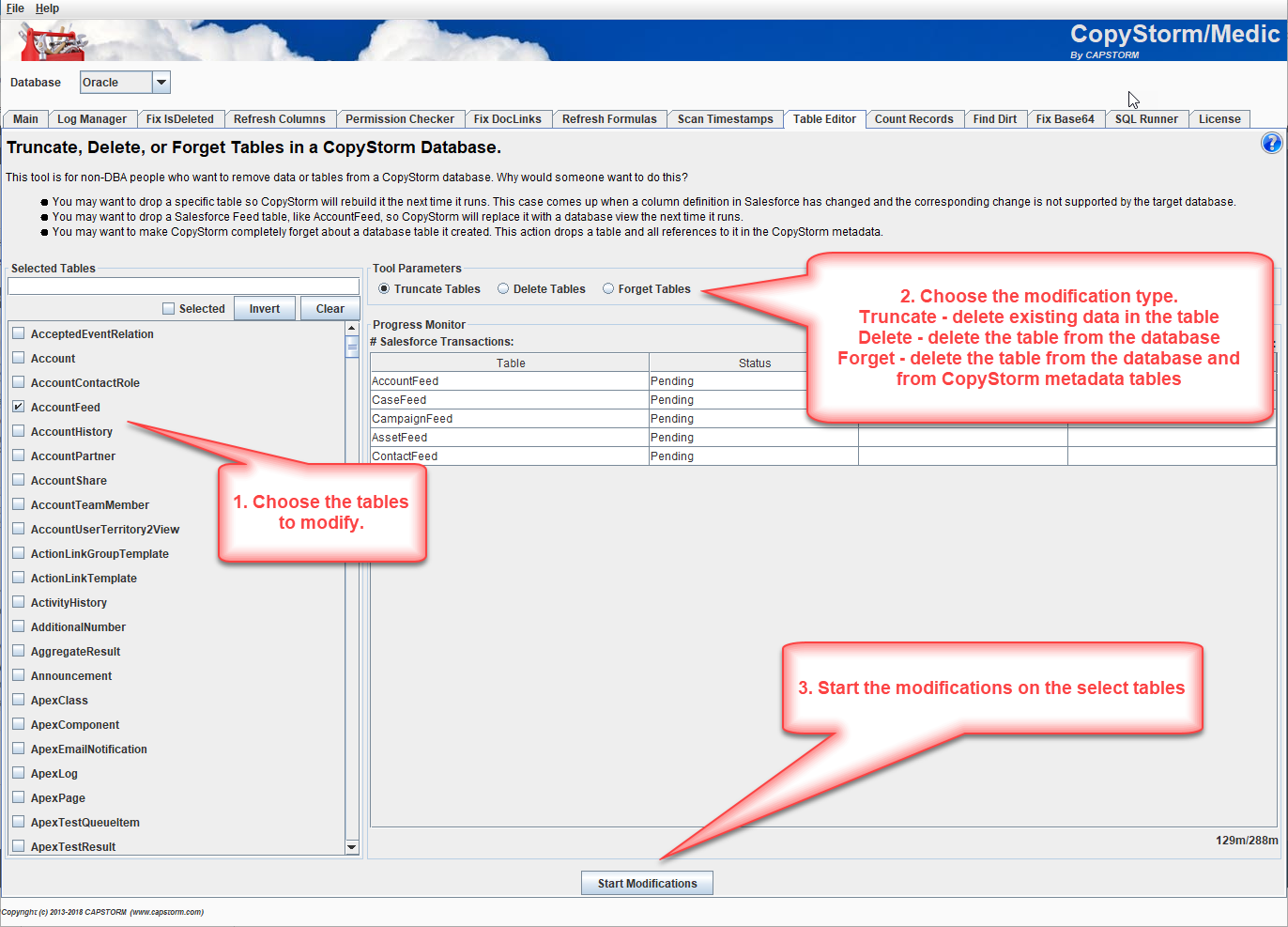The width and height of the screenshot is (1288, 927).
Task: Check the ApexLog checkbox
Action: coord(18,772)
